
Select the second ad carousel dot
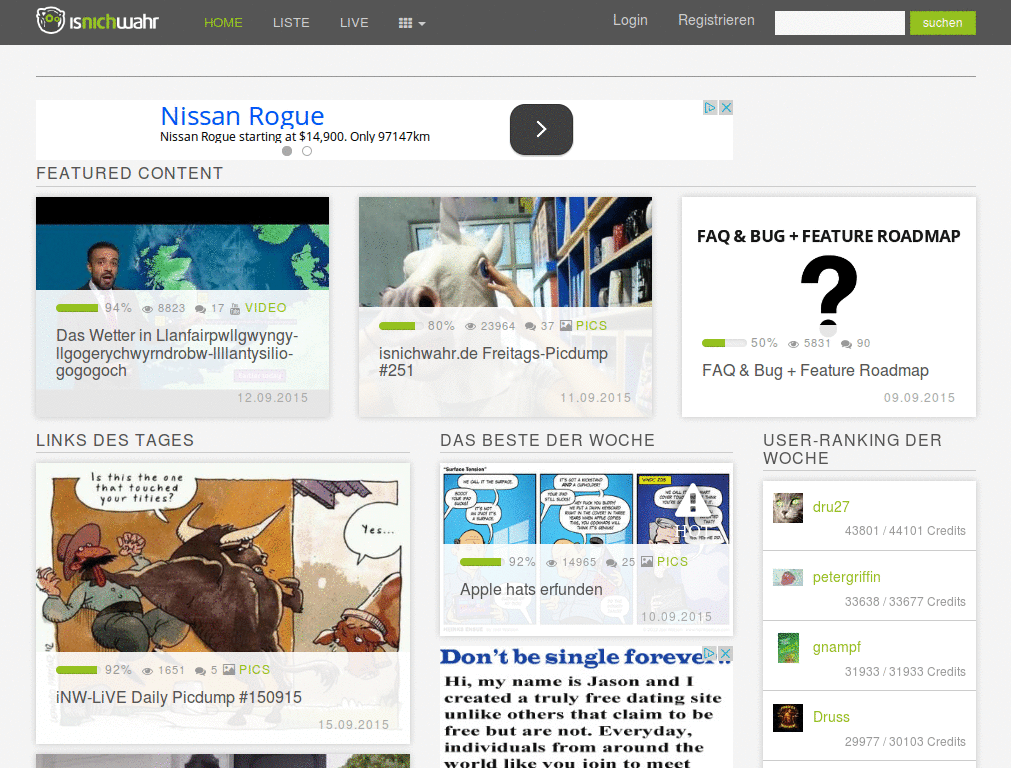pos(307,151)
